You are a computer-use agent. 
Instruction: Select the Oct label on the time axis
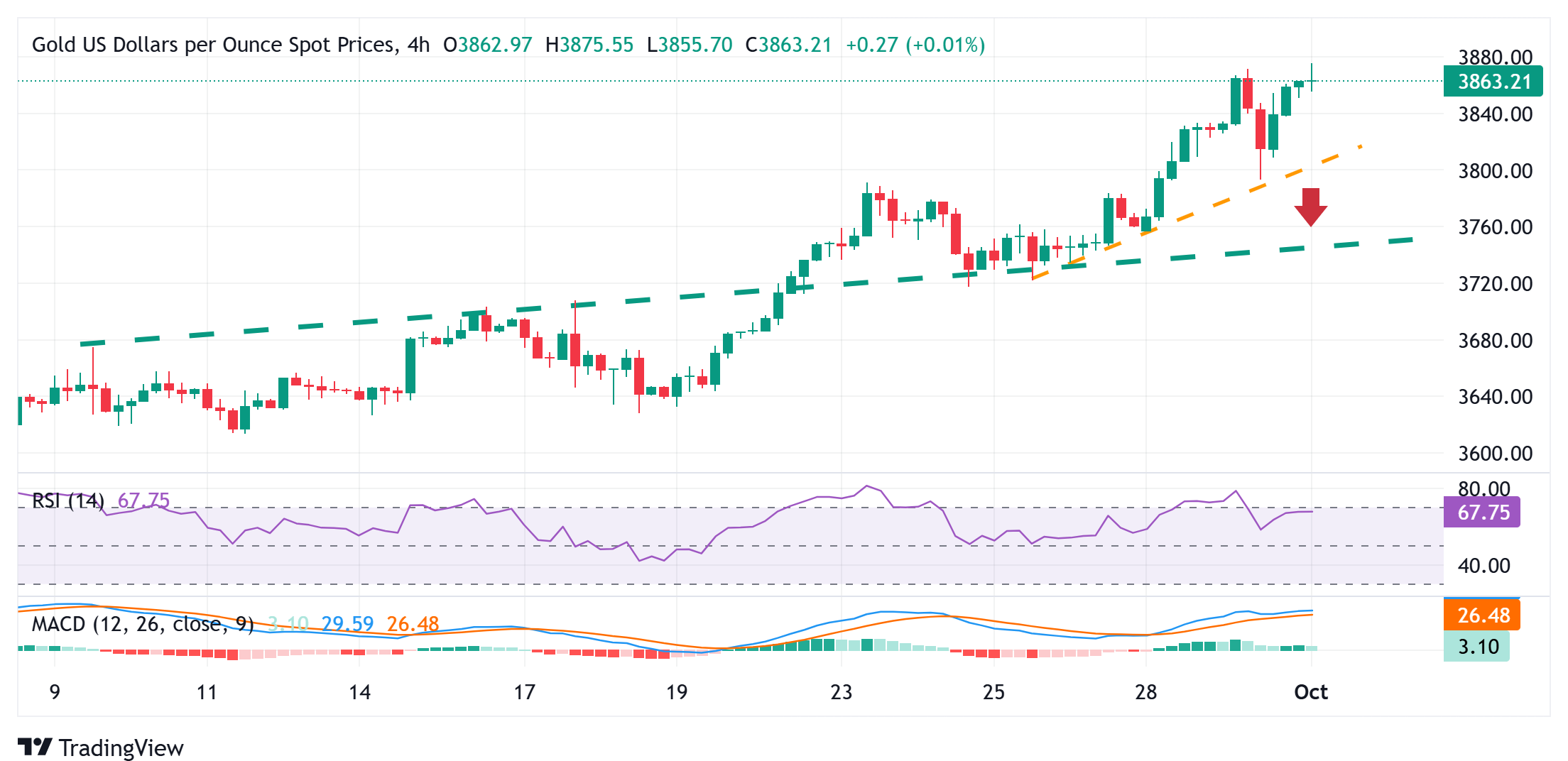pos(1313,693)
